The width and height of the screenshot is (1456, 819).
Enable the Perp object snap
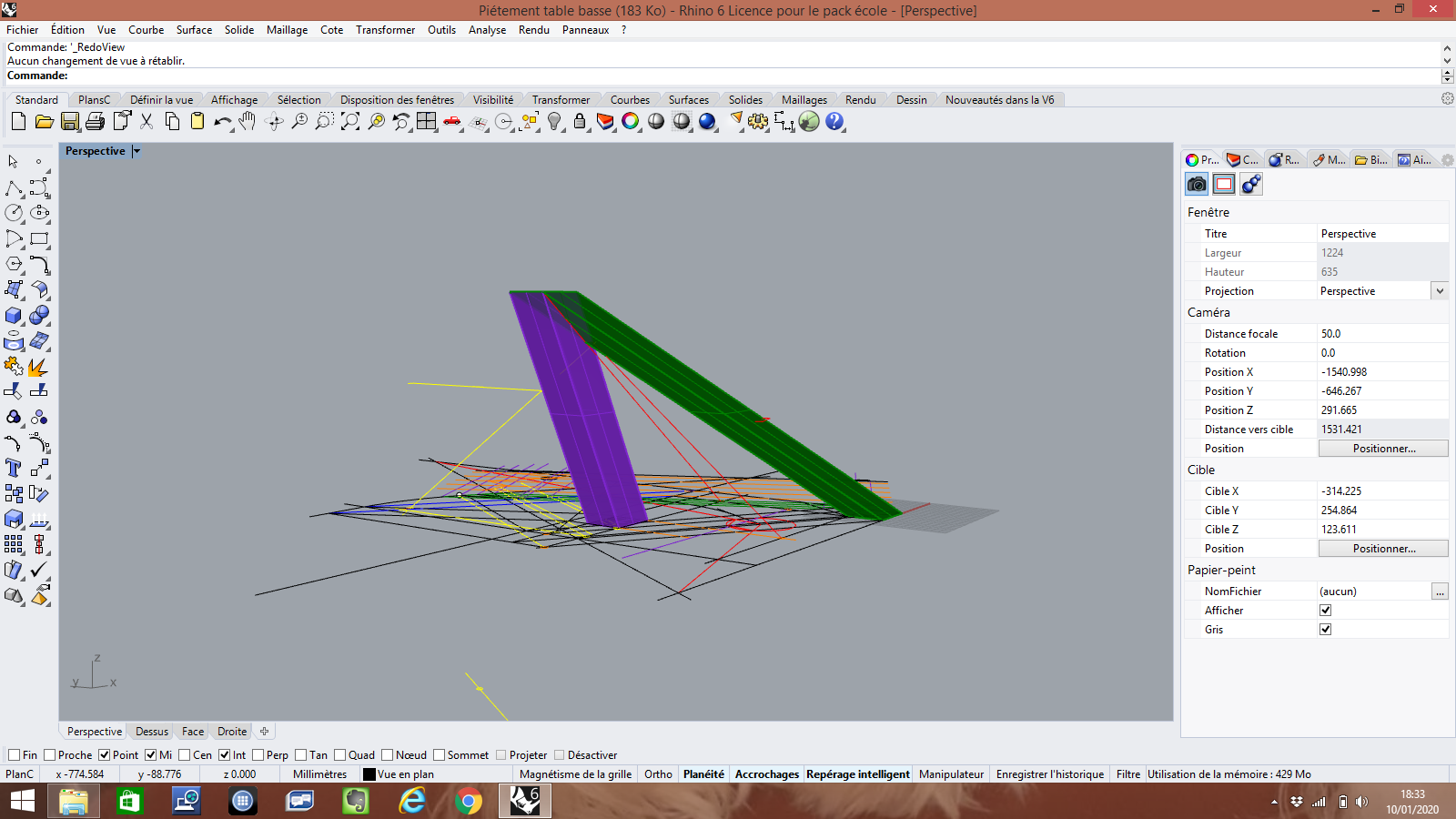258,754
